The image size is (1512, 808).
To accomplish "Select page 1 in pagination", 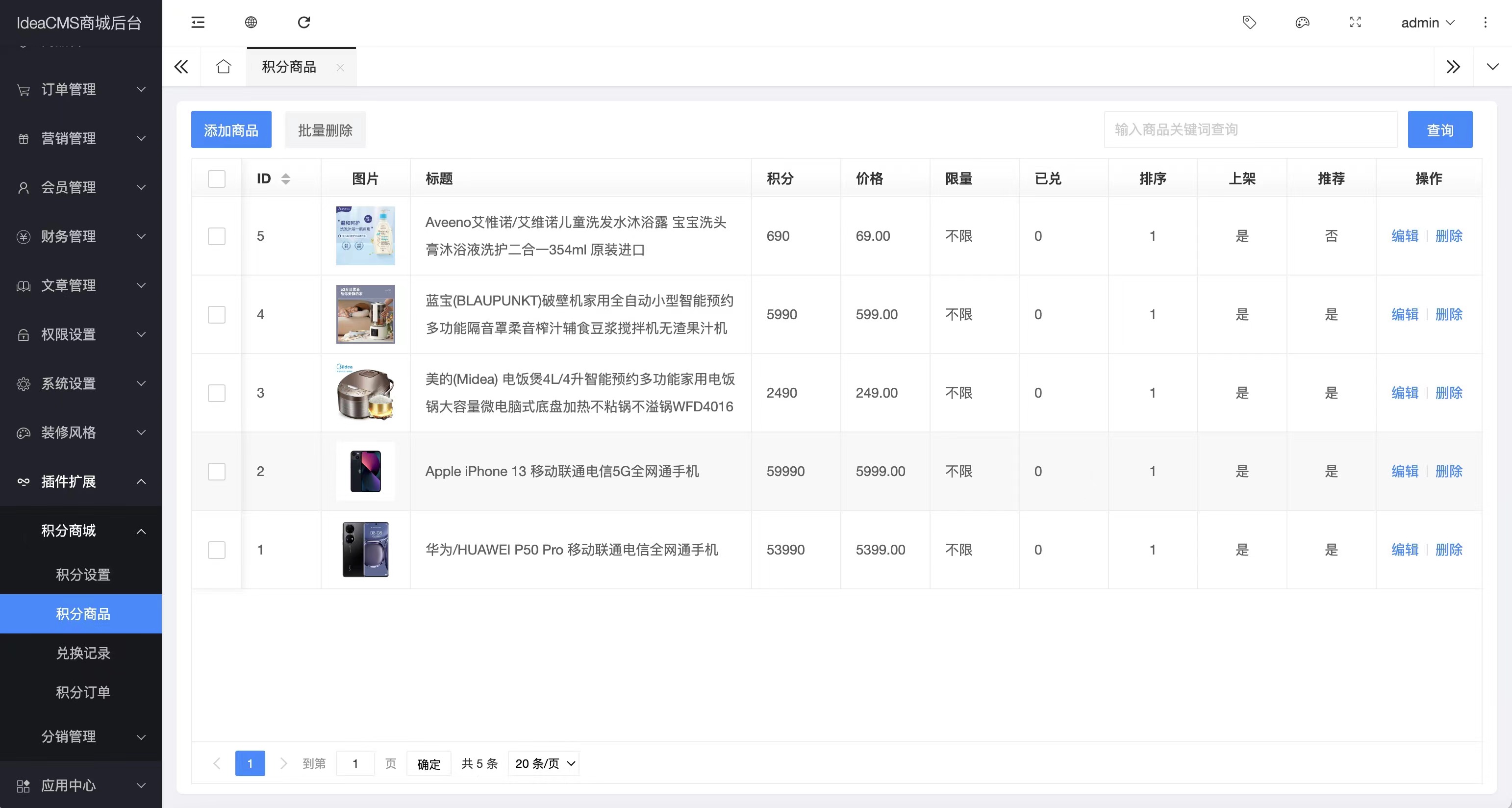I will click(x=250, y=763).
